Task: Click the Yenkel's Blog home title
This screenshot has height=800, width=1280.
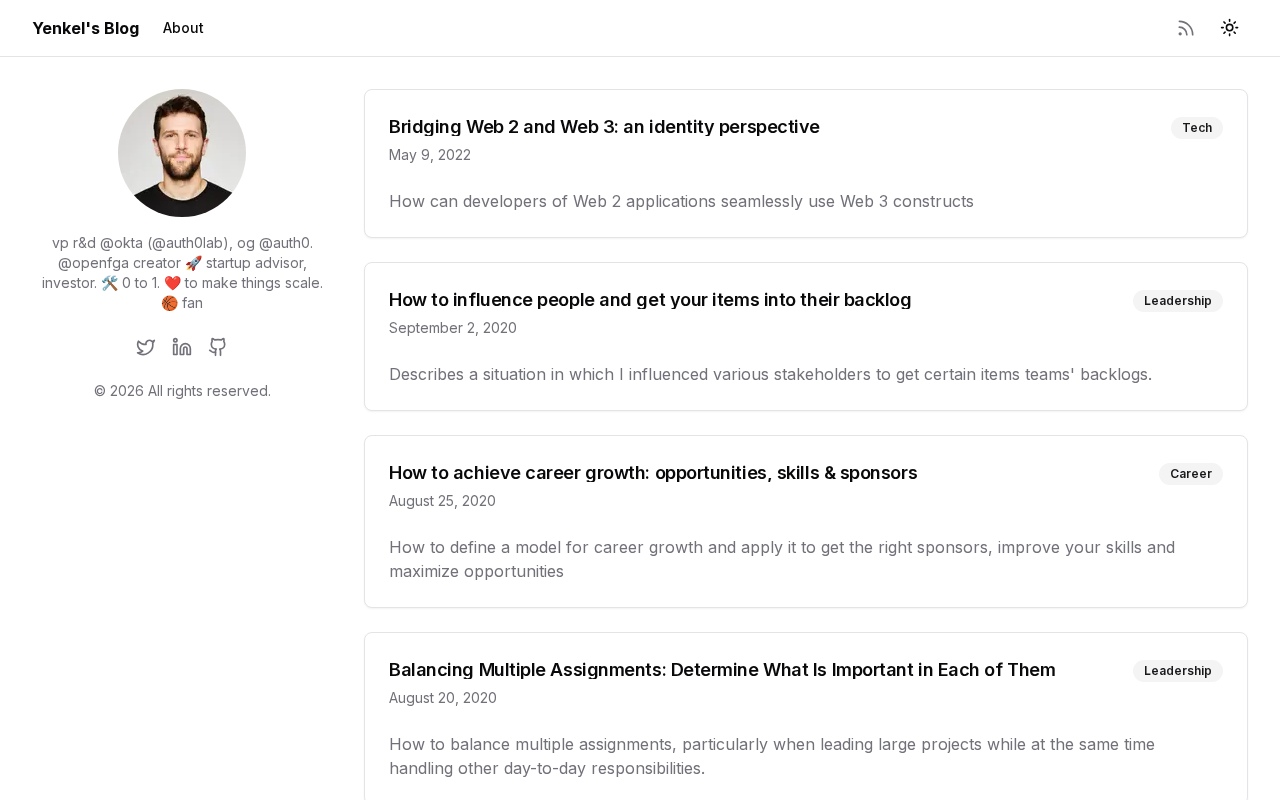Action: pos(86,28)
